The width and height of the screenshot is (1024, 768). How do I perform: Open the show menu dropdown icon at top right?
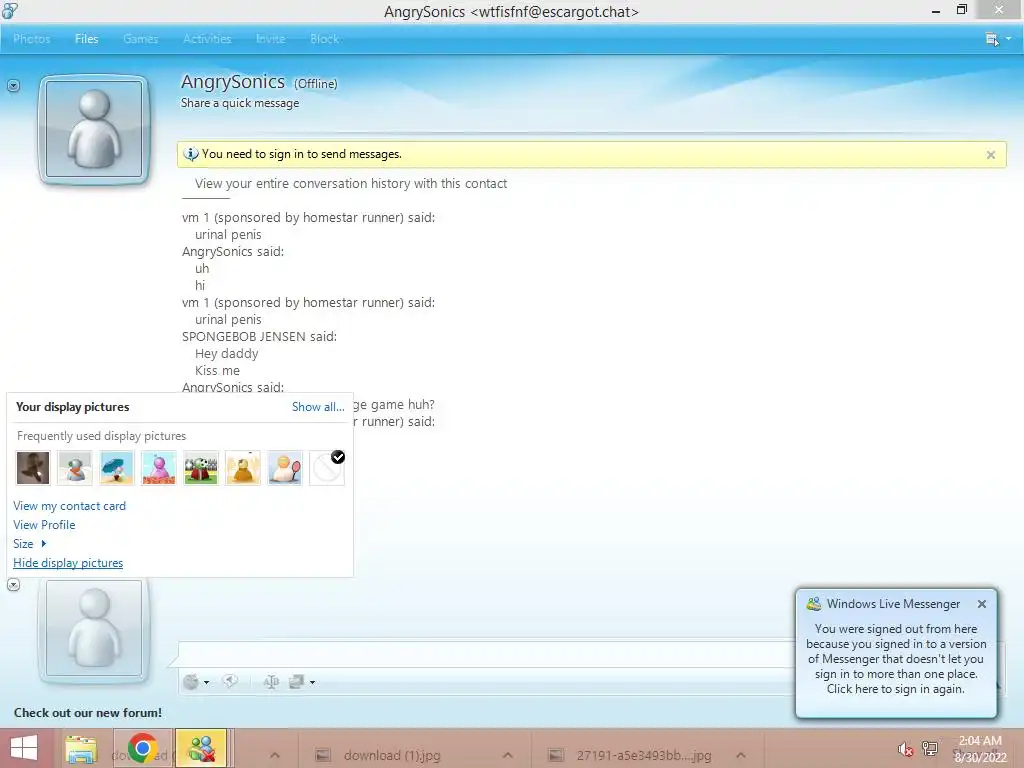tap(998, 39)
